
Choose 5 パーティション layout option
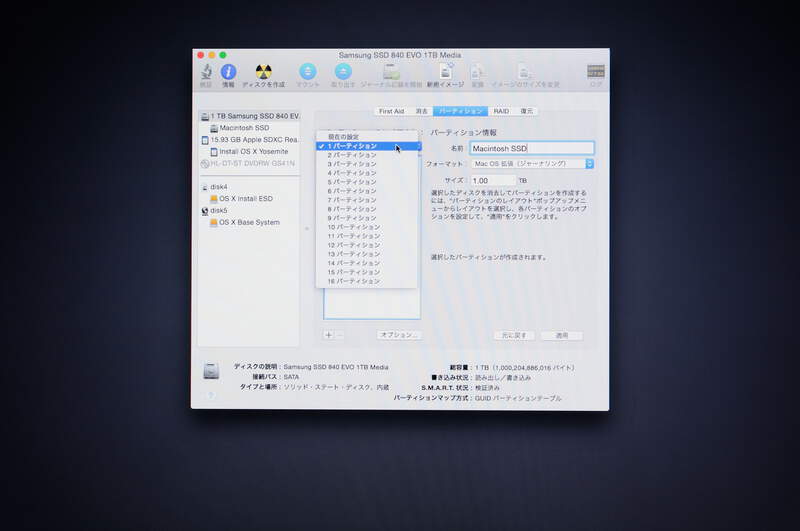pyautogui.click(x=367, y=182)
